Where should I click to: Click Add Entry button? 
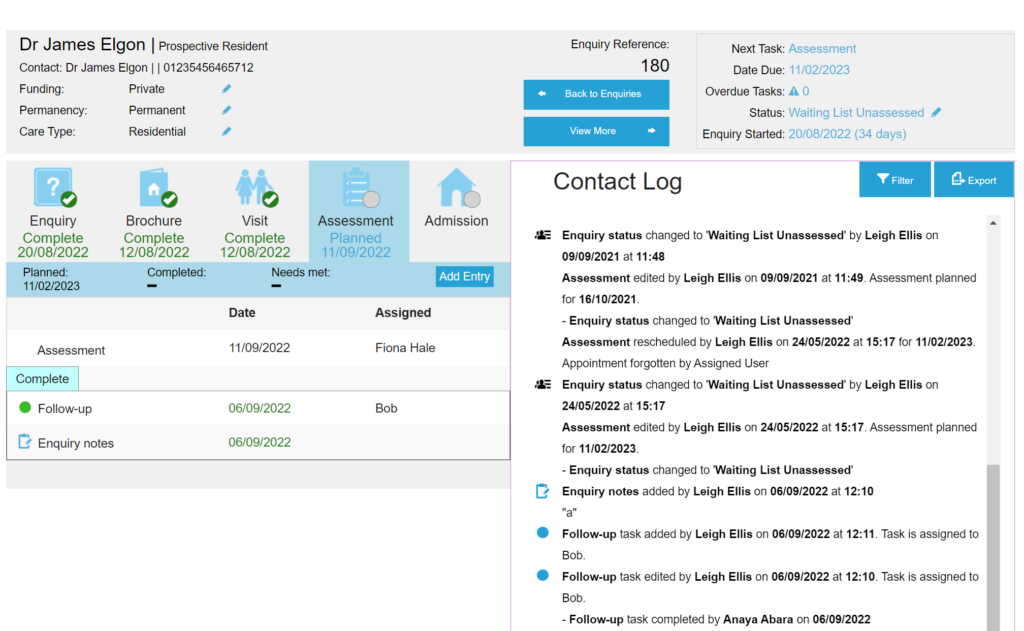(464, 276)
